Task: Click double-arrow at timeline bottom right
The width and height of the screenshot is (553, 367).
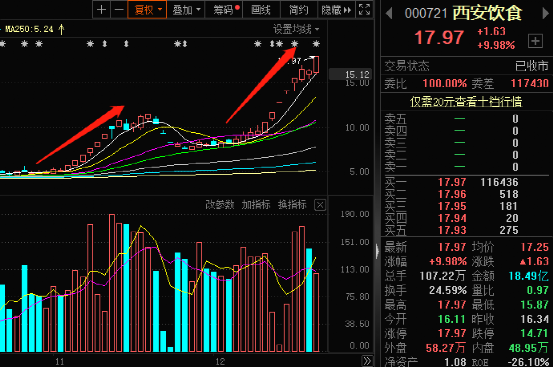Action: 367,361
